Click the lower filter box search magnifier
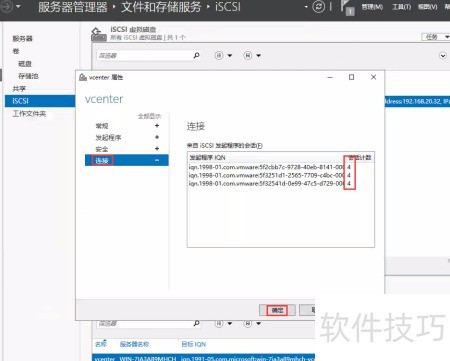 coord(196,323)
